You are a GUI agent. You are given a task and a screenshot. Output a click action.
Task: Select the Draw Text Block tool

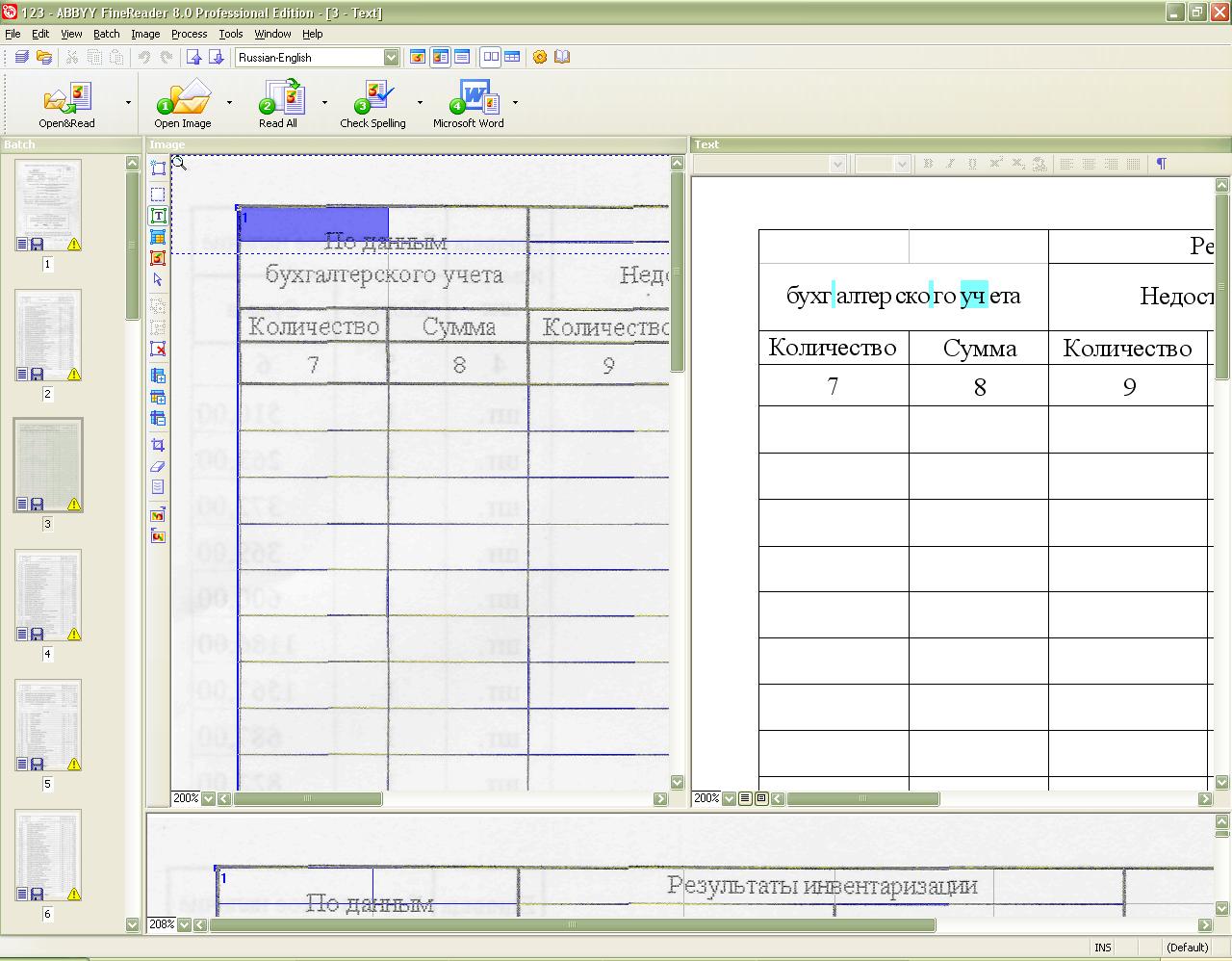coord(158,216)
